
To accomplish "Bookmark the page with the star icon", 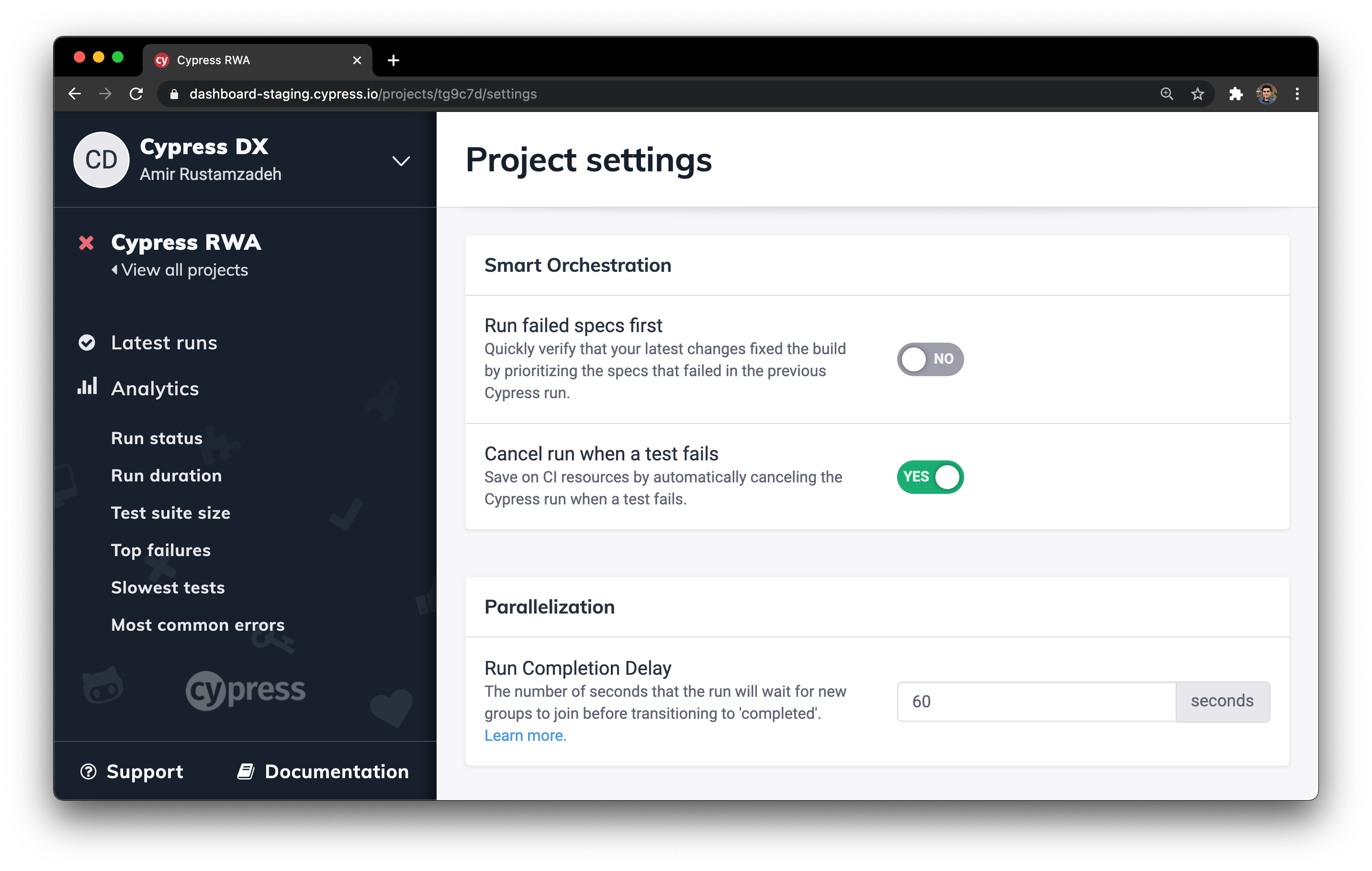I will click(x=1196, y=93).
